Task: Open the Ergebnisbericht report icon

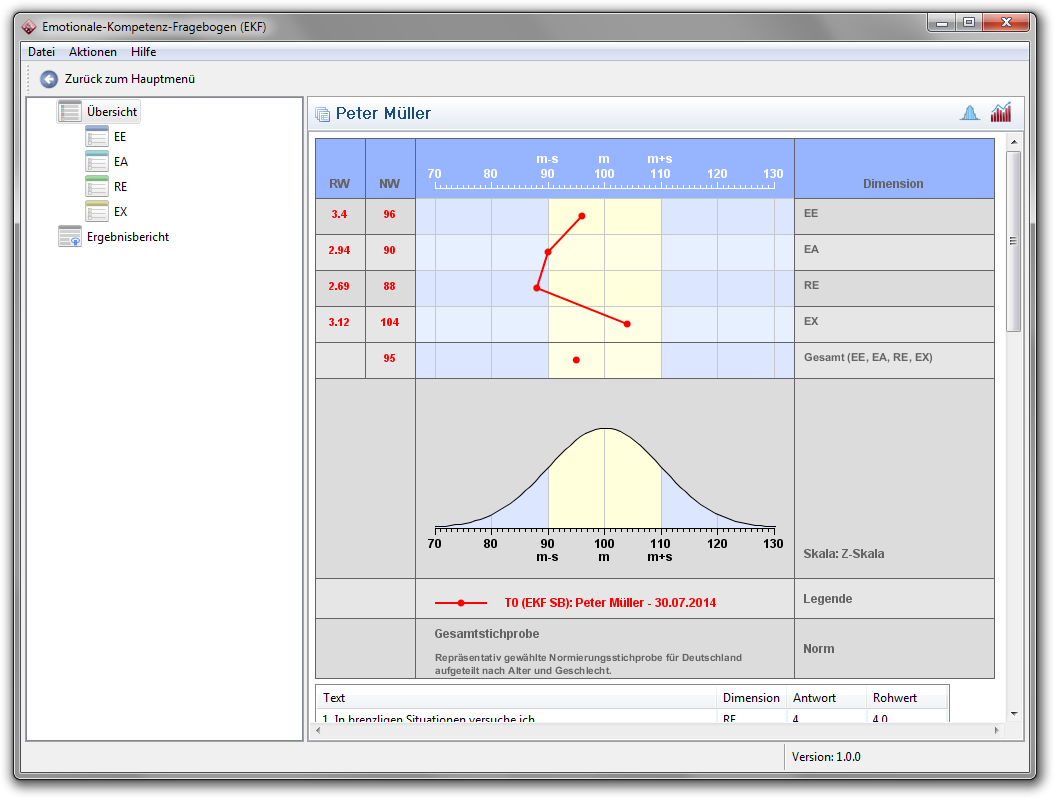Action: (x=70, y=237)
